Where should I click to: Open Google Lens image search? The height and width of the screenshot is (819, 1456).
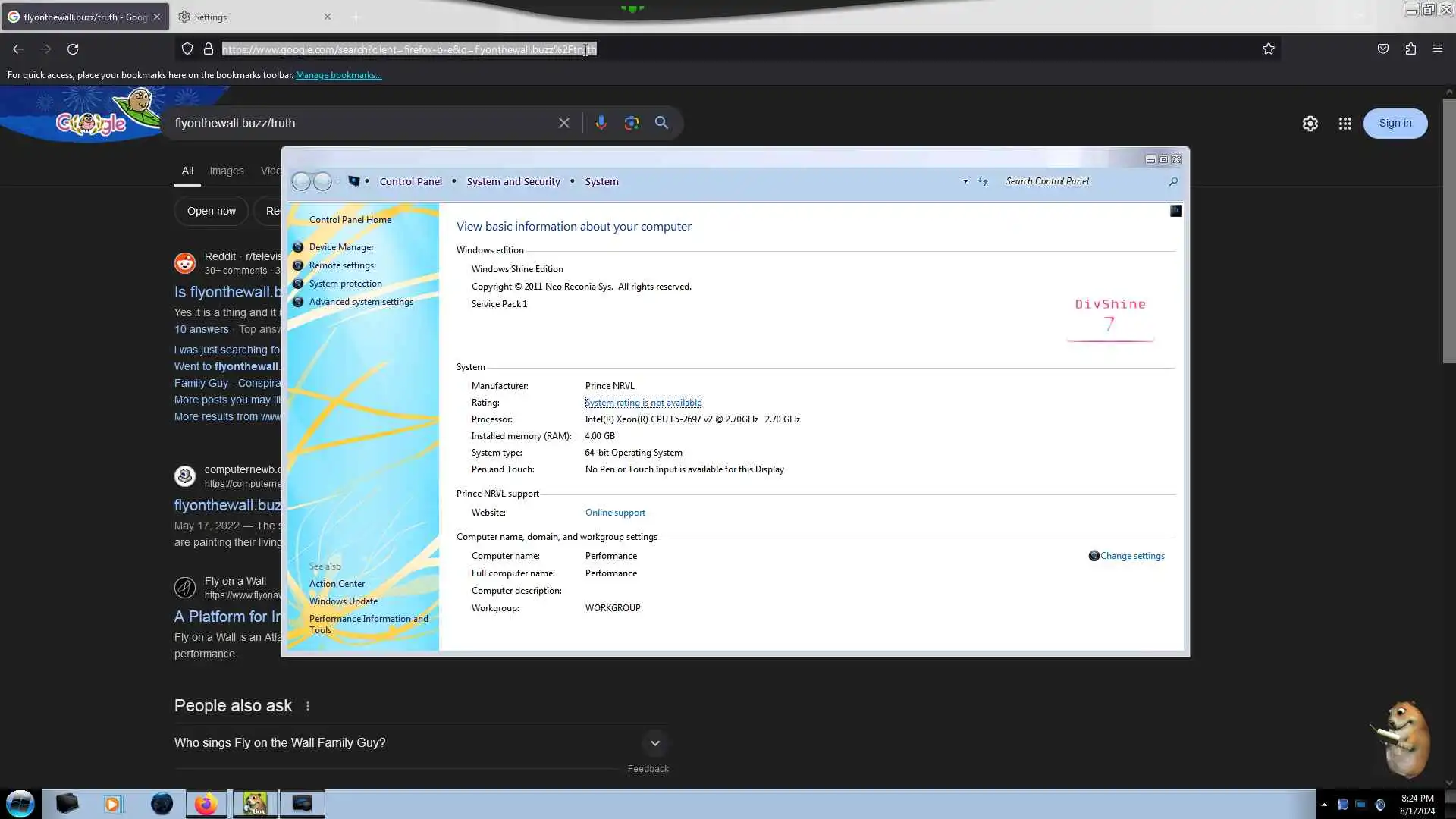pos(631,123)
